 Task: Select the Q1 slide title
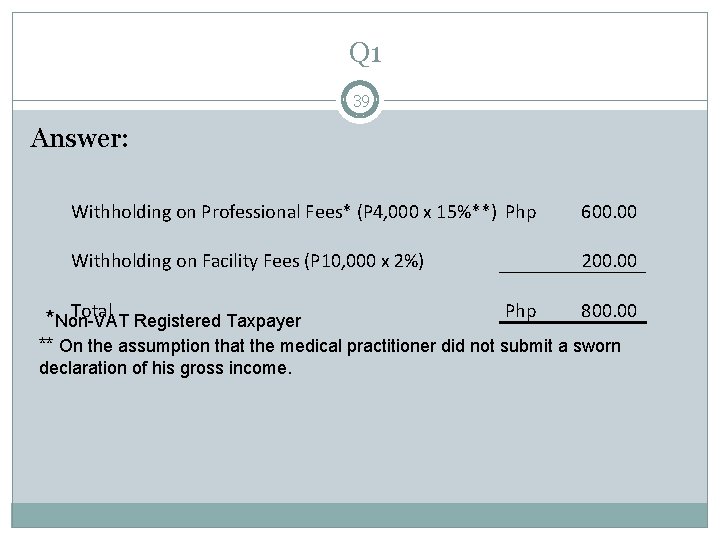pyautogui.click(x=365, y=53)
